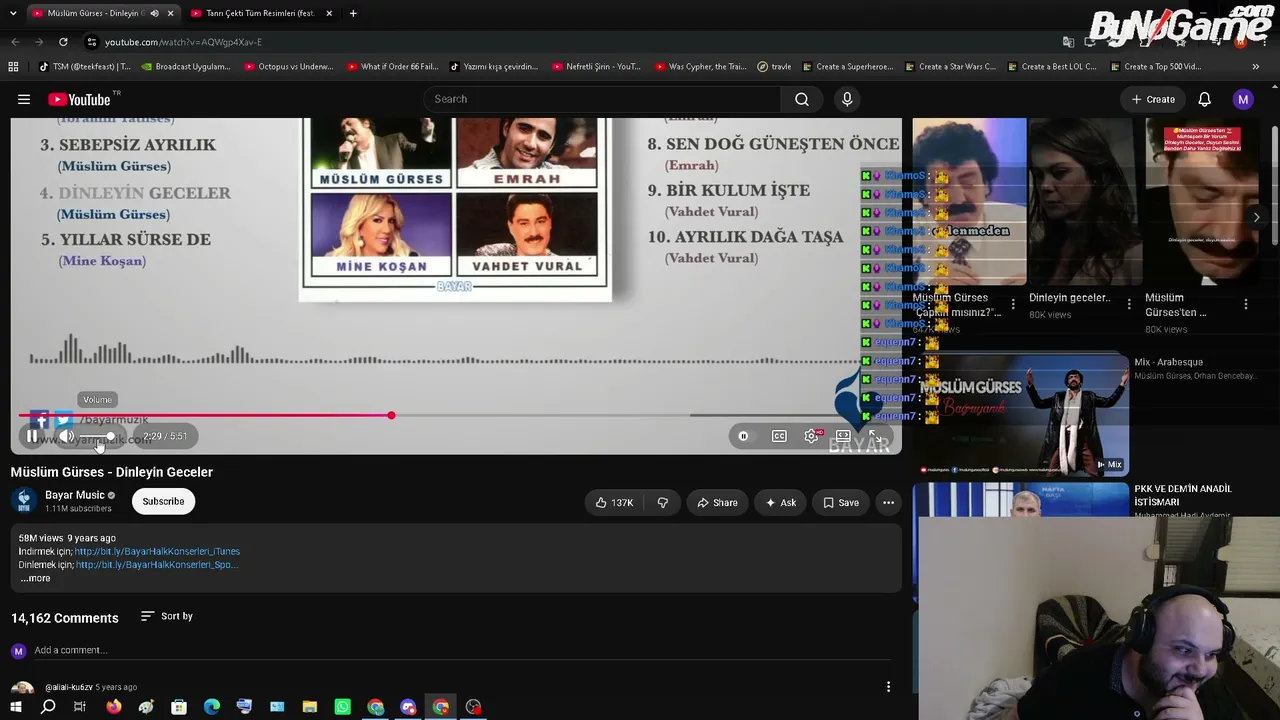
Task: Open options for the @aliali-ku6zv comment
Action: (x=888, y=687)
